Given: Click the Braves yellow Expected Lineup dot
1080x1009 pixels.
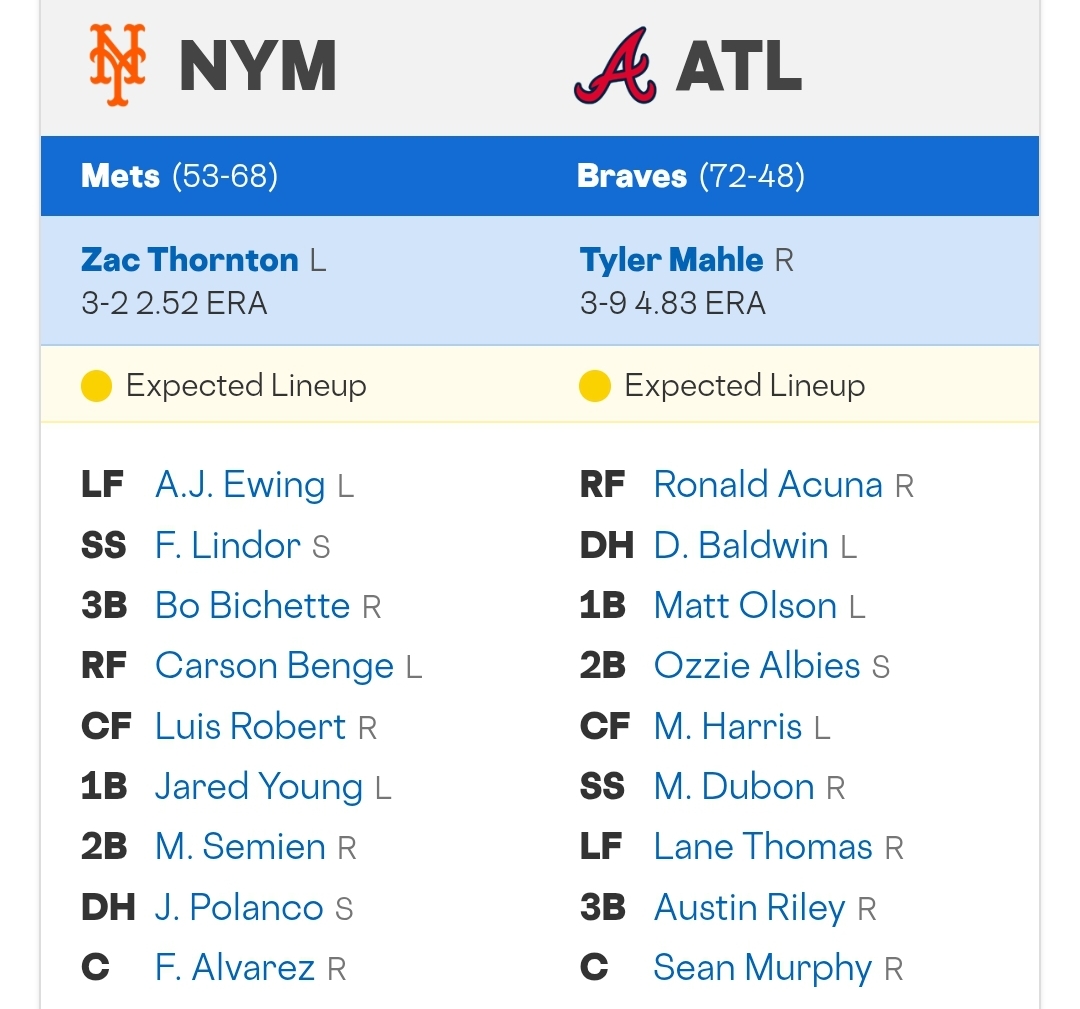Looking at the screenshot, I should pos(595,386).
